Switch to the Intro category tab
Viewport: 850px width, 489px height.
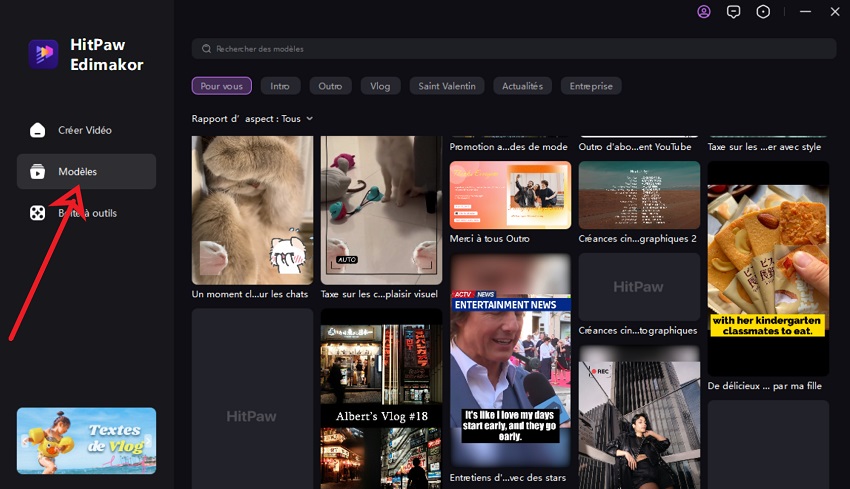coord(280,86)
